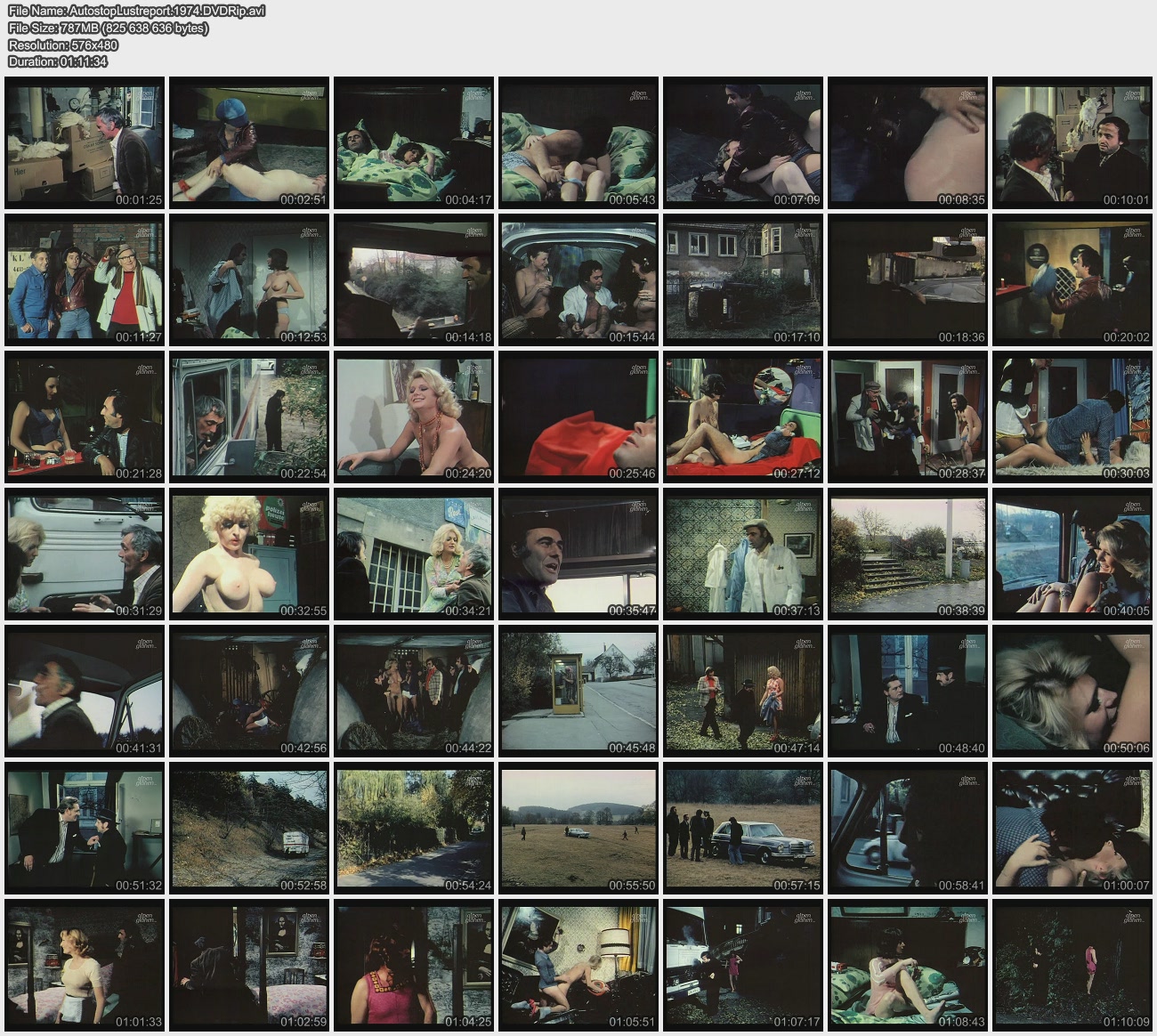Click the thumbnail timestamped 00:20:02
1157x1036 pixels.
[1072, 280]
